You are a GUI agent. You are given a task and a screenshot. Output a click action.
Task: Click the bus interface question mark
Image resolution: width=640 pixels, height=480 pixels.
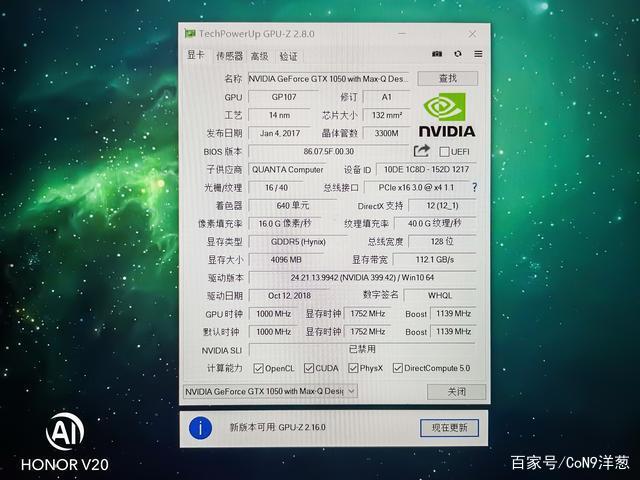[474, 187]
